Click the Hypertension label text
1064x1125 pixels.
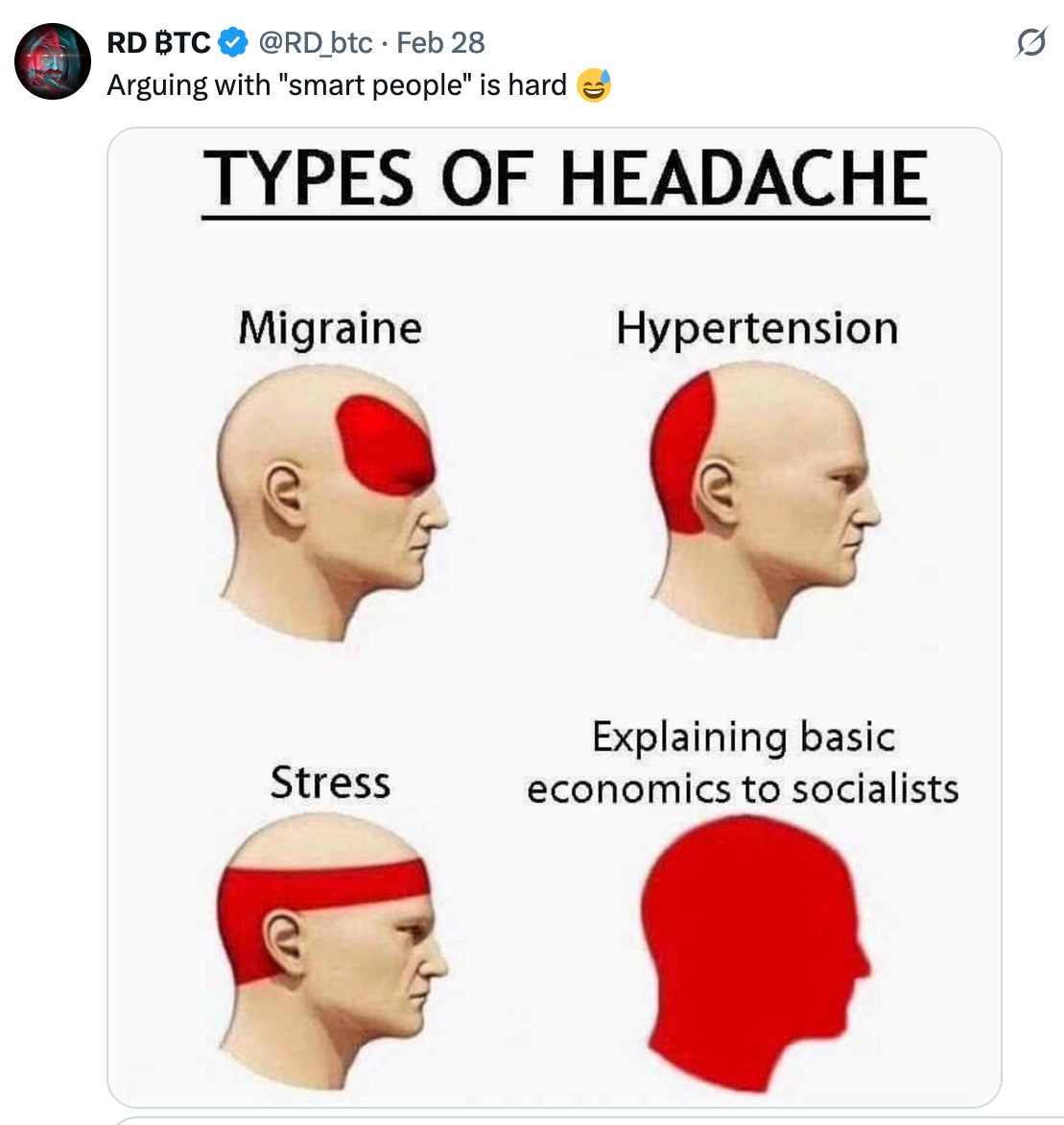pyautogui.click(x=757, y=329)
